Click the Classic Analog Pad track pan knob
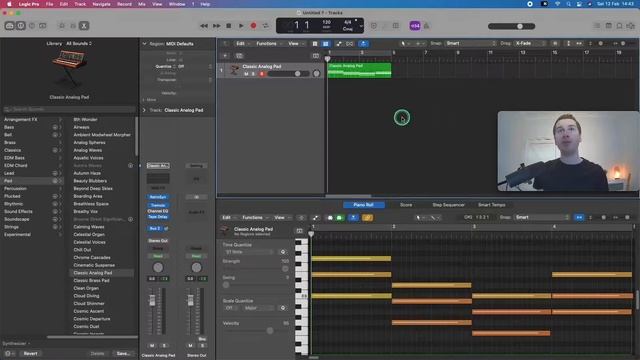This screenshot has width=640, height=360. pyautogui.click(x=316, y=73)
